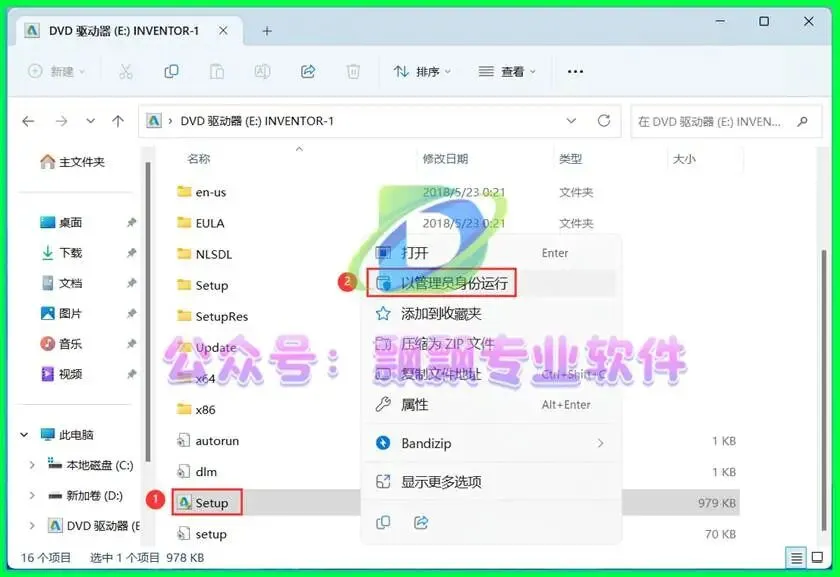Image resolution: width=840 pixels, height=577 pixels.
Task: Switch to details view in status bar
Action: (x=796, y=558)
